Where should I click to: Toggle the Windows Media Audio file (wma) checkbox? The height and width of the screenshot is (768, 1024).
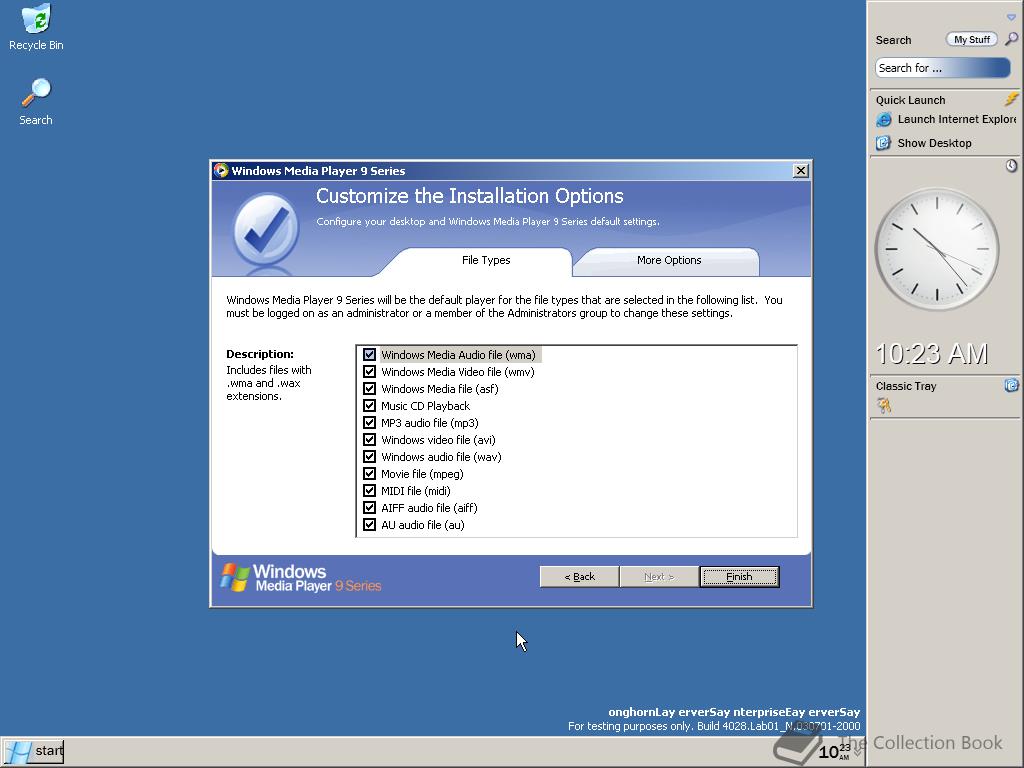pos(370,355)
